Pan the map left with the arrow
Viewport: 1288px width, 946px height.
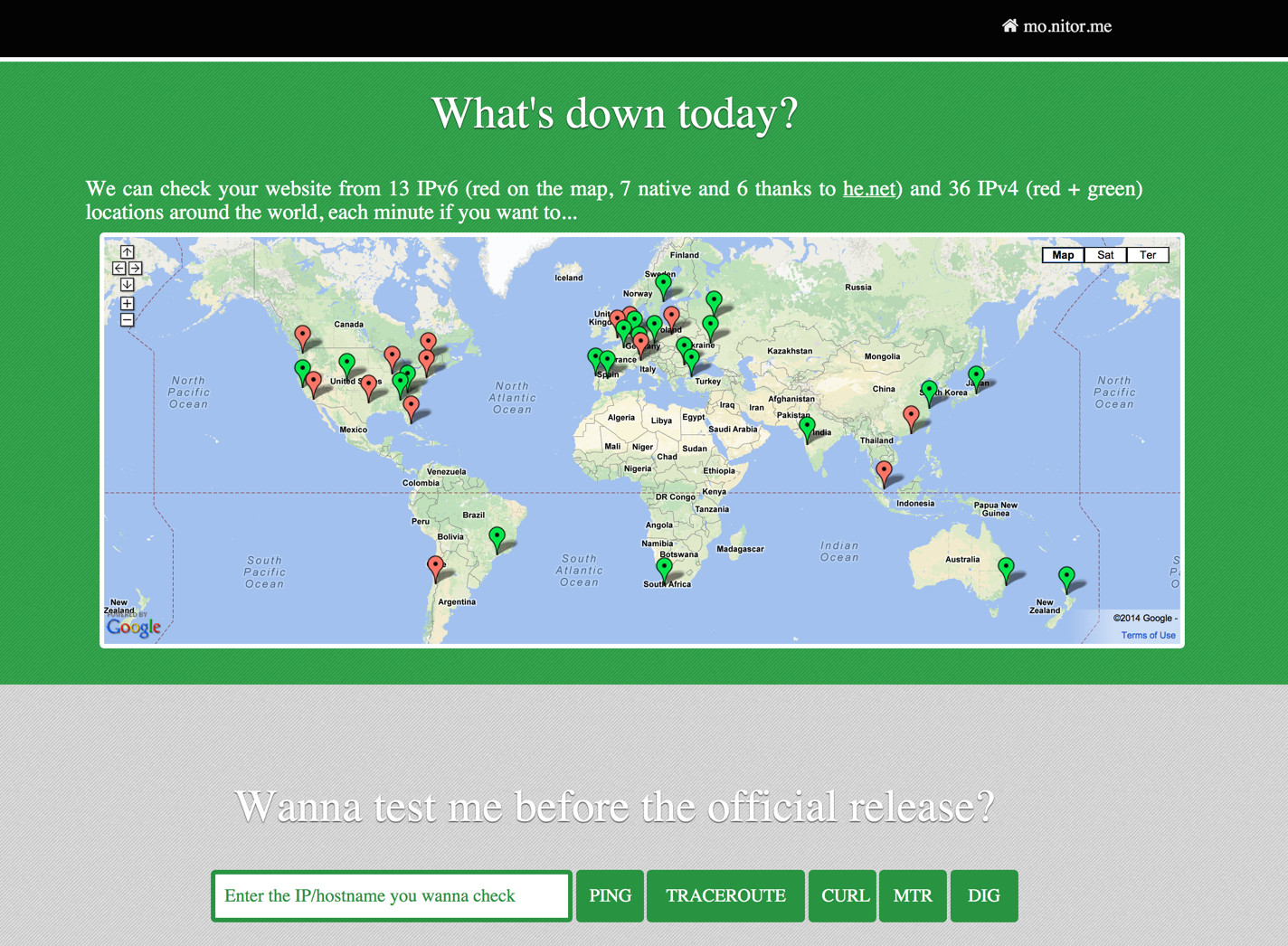tap(118, 269)
